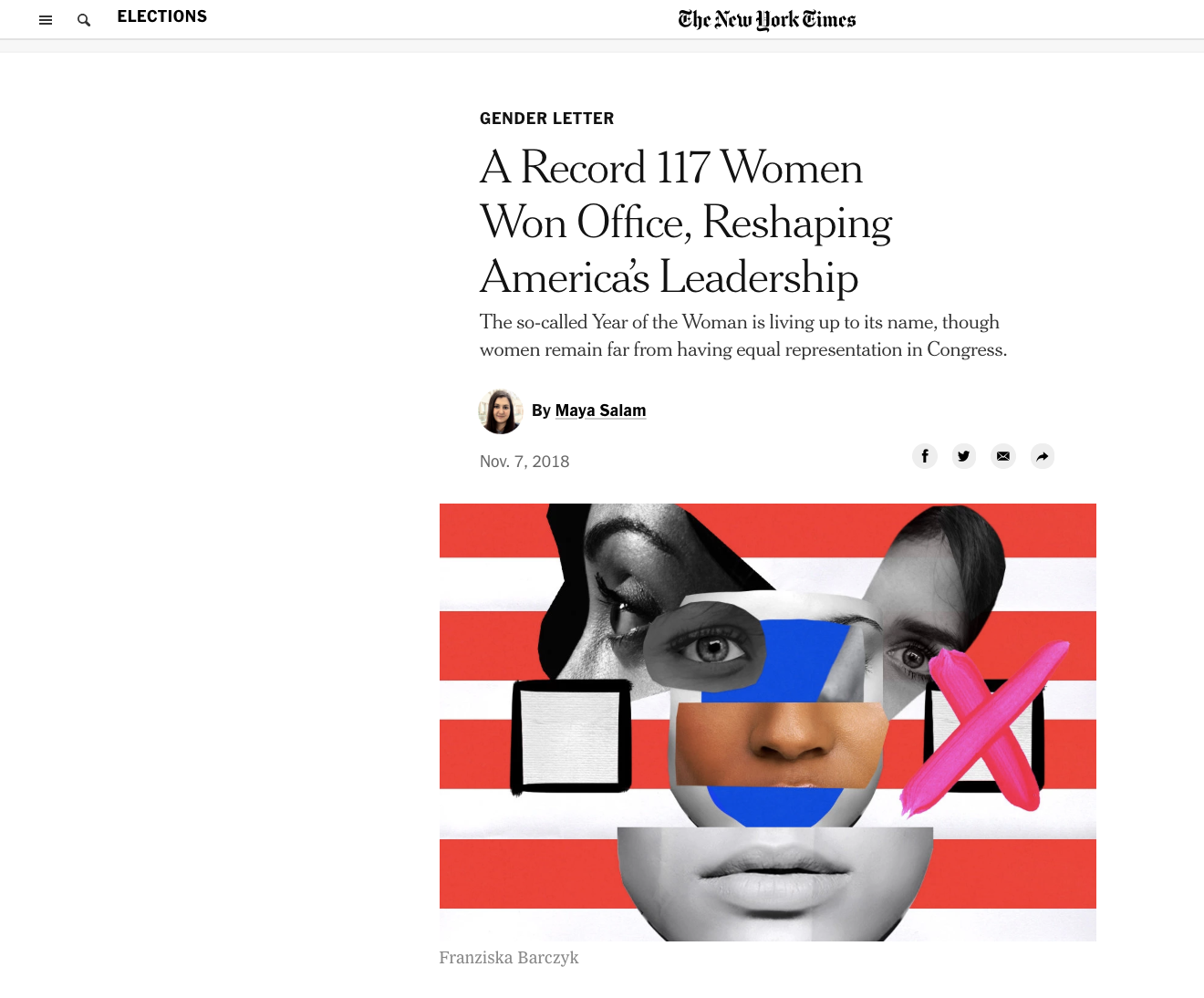
Task: Click the article summary about Year of the Woman
Action: coord(743,336)
